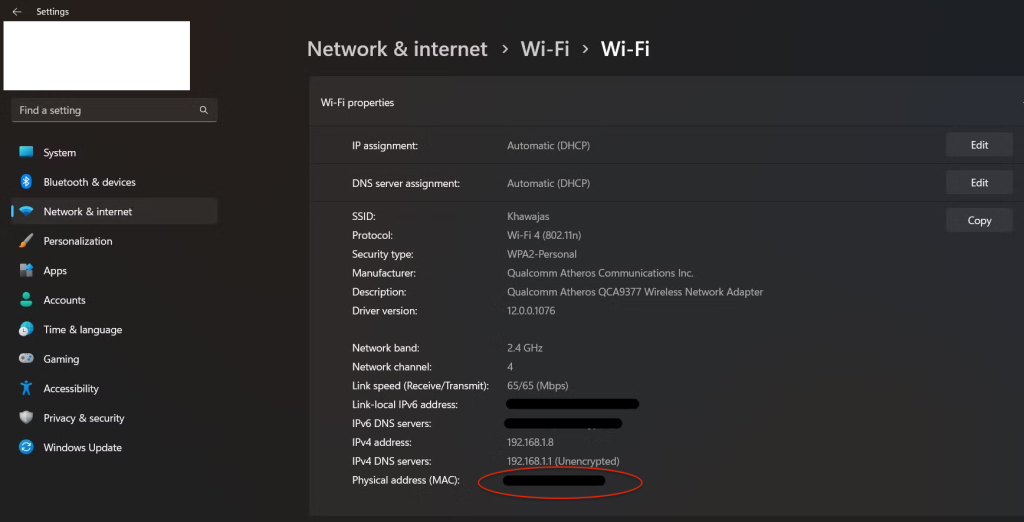Click the Gaming controller icon
1024x522 pixels.
(26, 359)
